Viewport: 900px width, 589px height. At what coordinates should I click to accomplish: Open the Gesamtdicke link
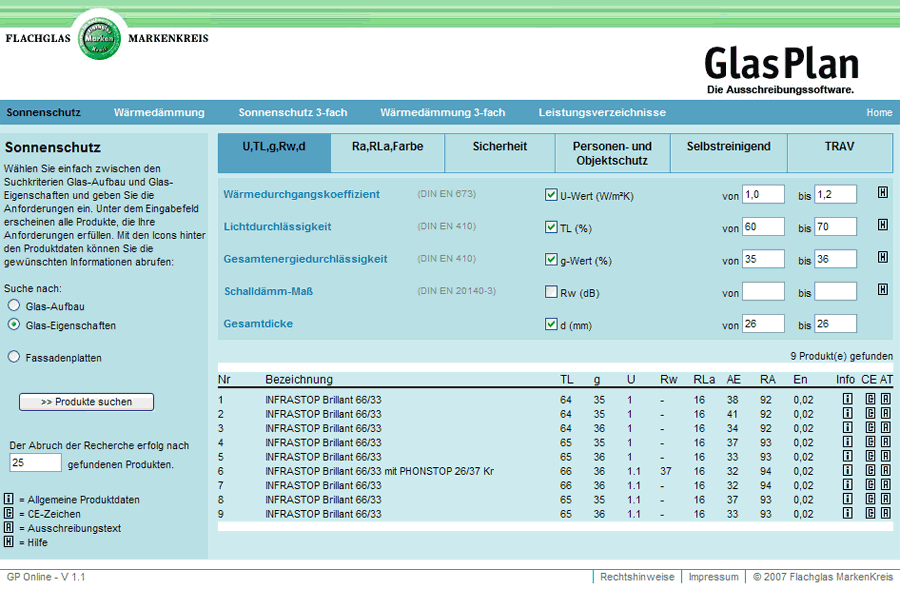click(258, 324)
